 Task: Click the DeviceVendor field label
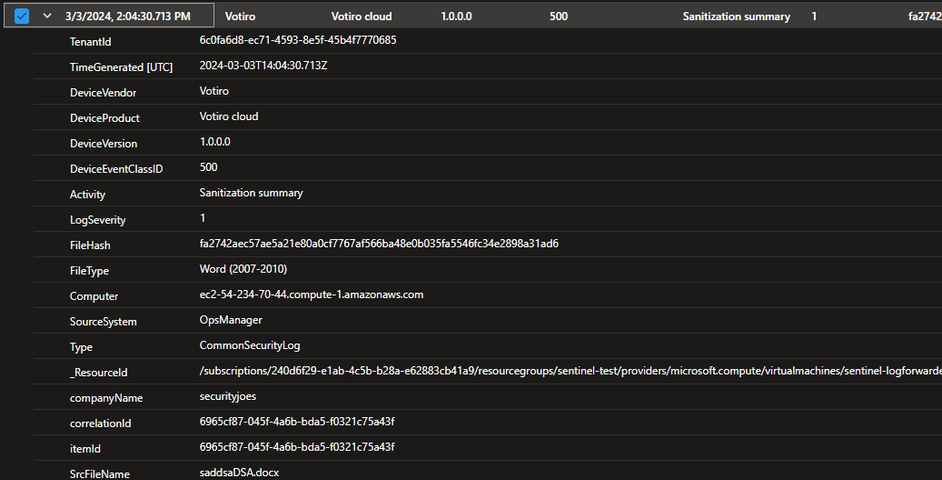[103, 93]
